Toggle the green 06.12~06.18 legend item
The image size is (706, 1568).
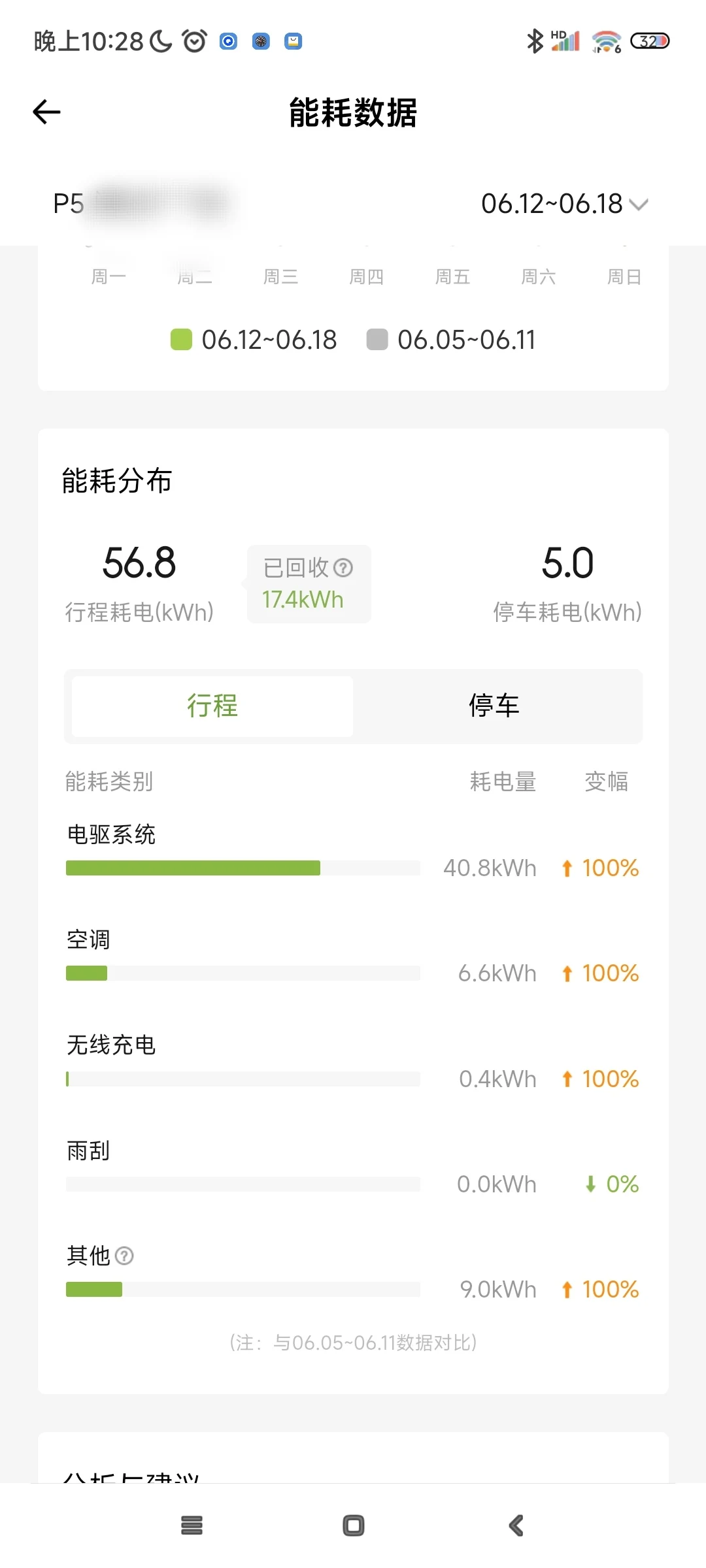(254, 340)
